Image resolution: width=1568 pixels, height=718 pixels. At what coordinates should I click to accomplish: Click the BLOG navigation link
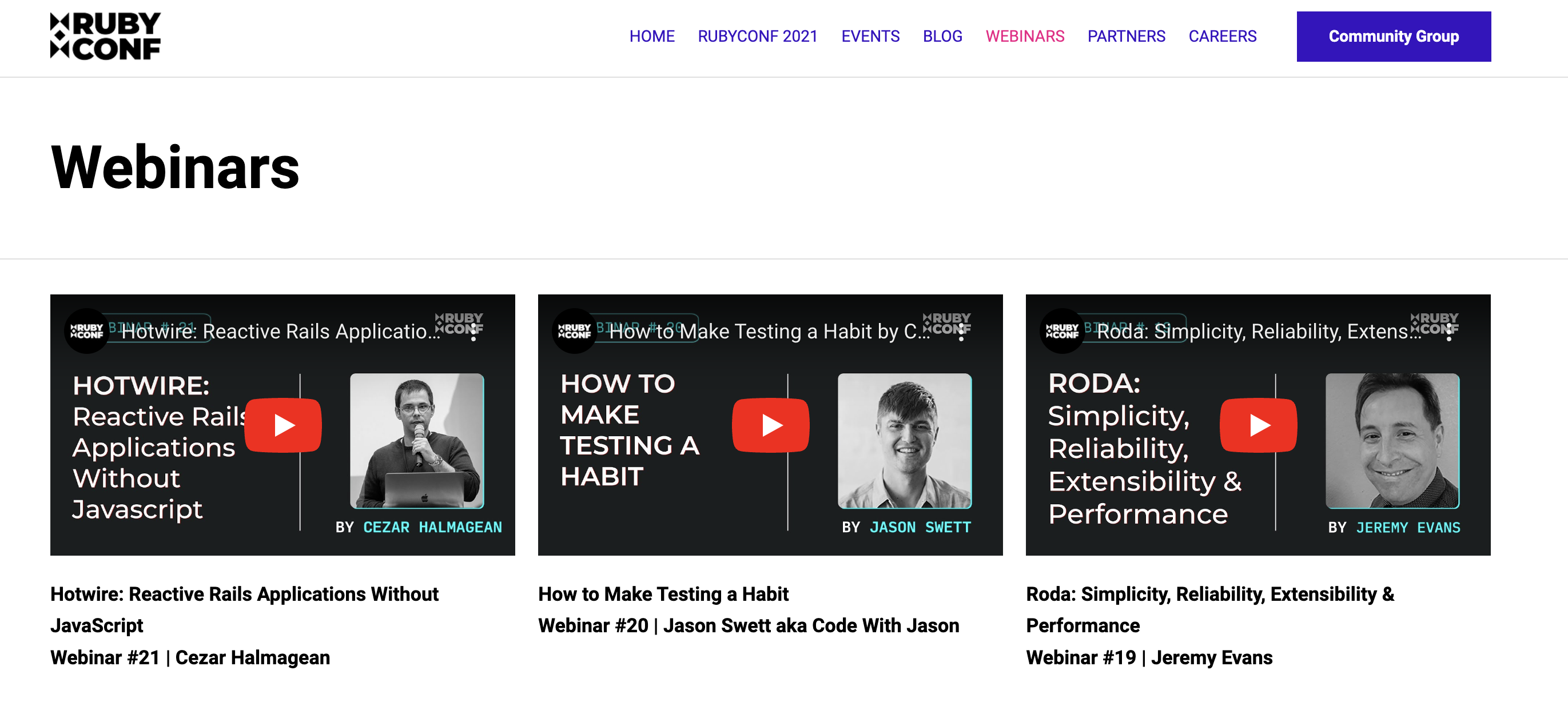[942, 36]
